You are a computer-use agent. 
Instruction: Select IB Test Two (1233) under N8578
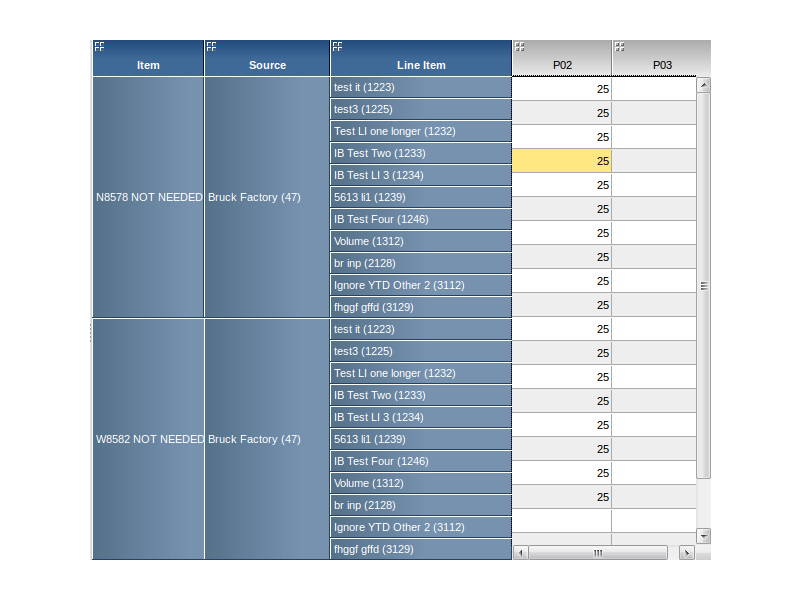click(421, 153)
